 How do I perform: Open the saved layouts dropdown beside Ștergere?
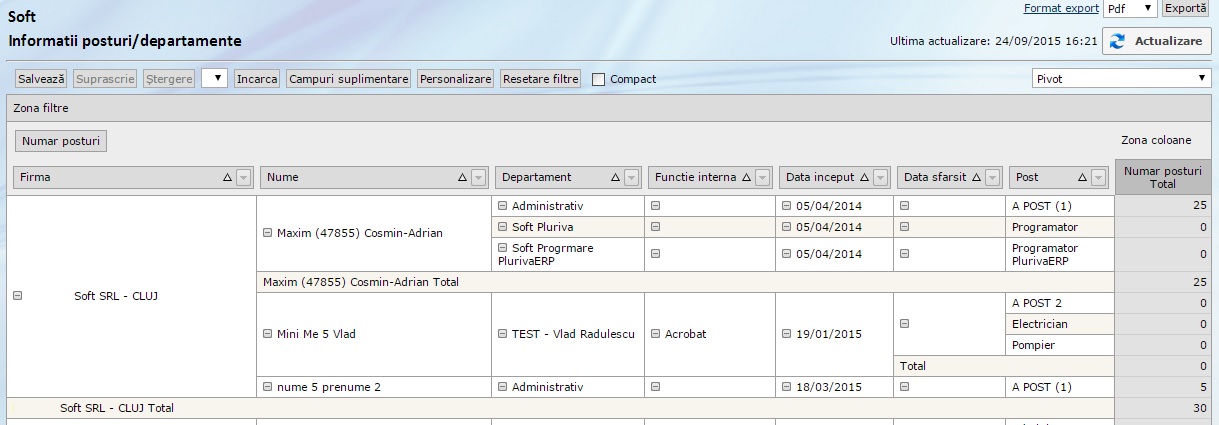215,78
